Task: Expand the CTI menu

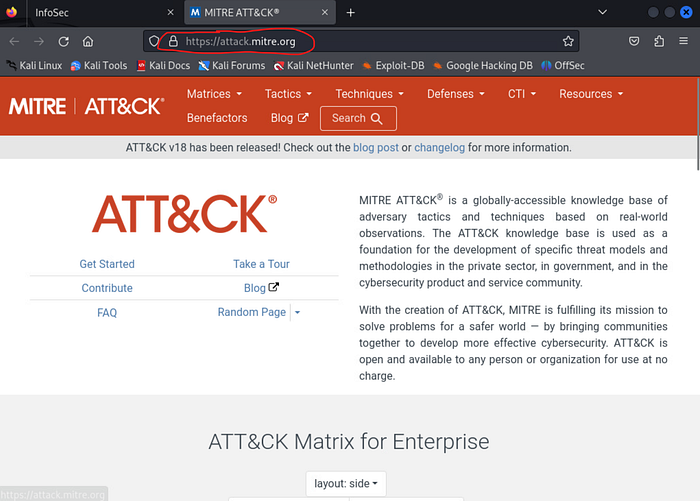Action: pos(522,94)
